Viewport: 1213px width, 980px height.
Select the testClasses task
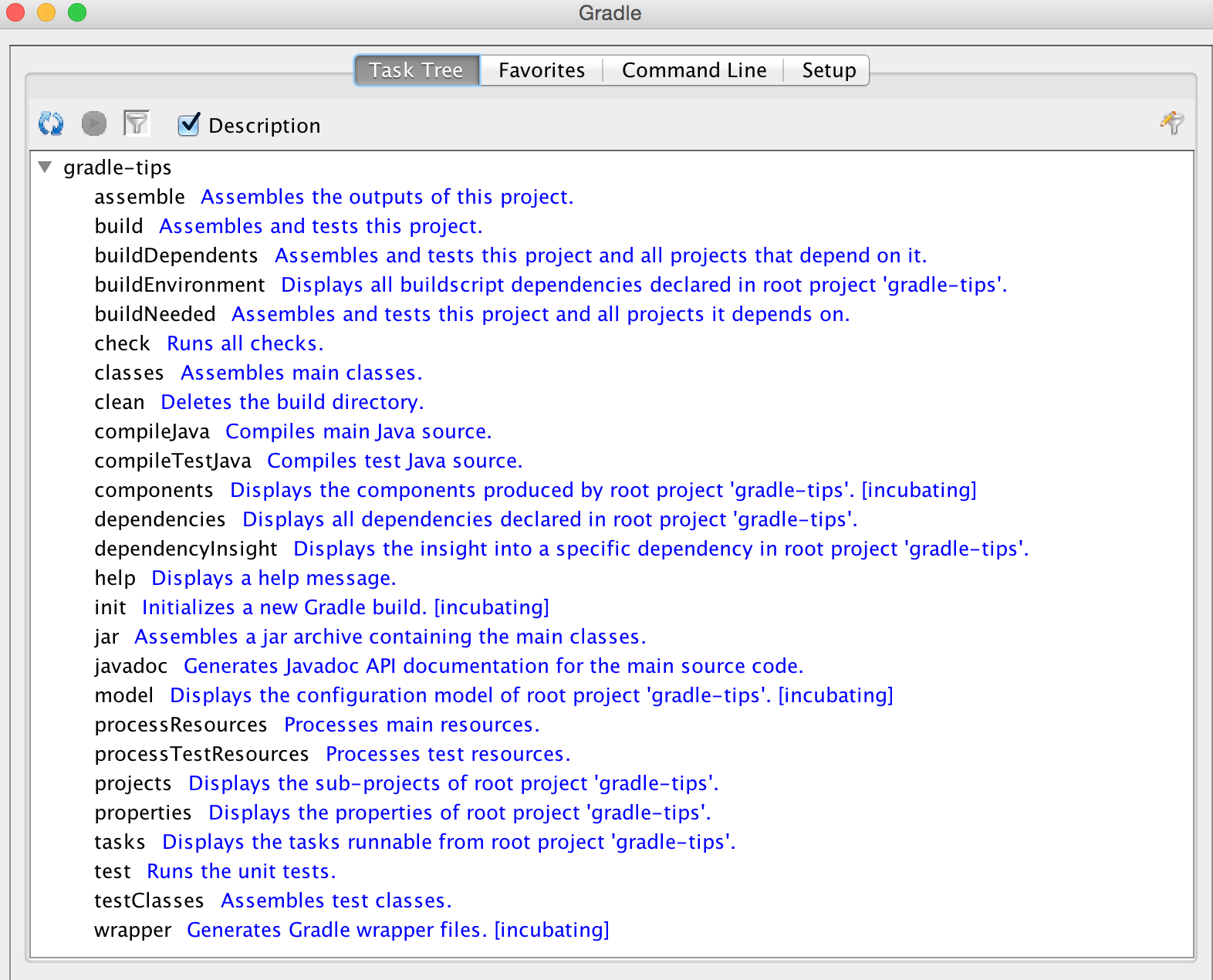click(272, 901)
